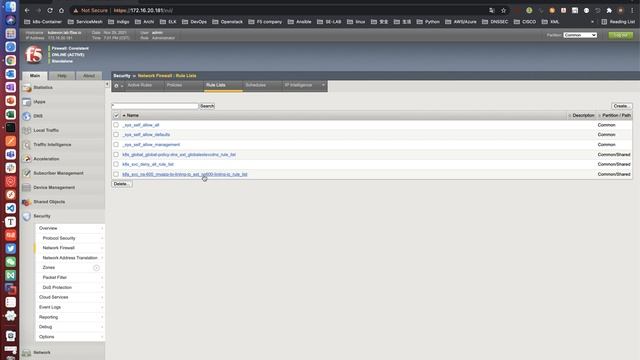Screen dimensions: 640x360
Task: Click the Delete button
Action: [122, 184]
